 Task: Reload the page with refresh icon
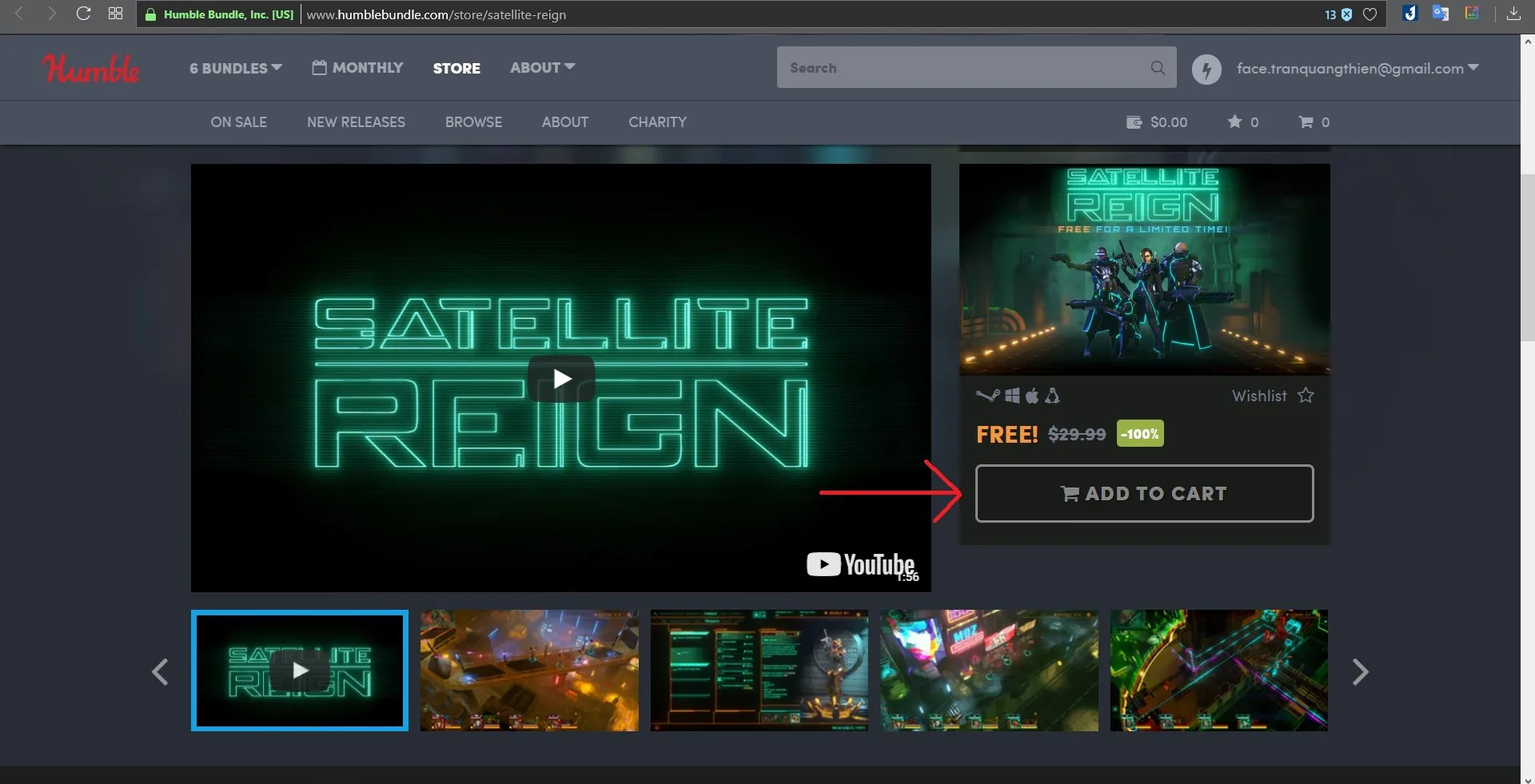(x=83, y=14)
